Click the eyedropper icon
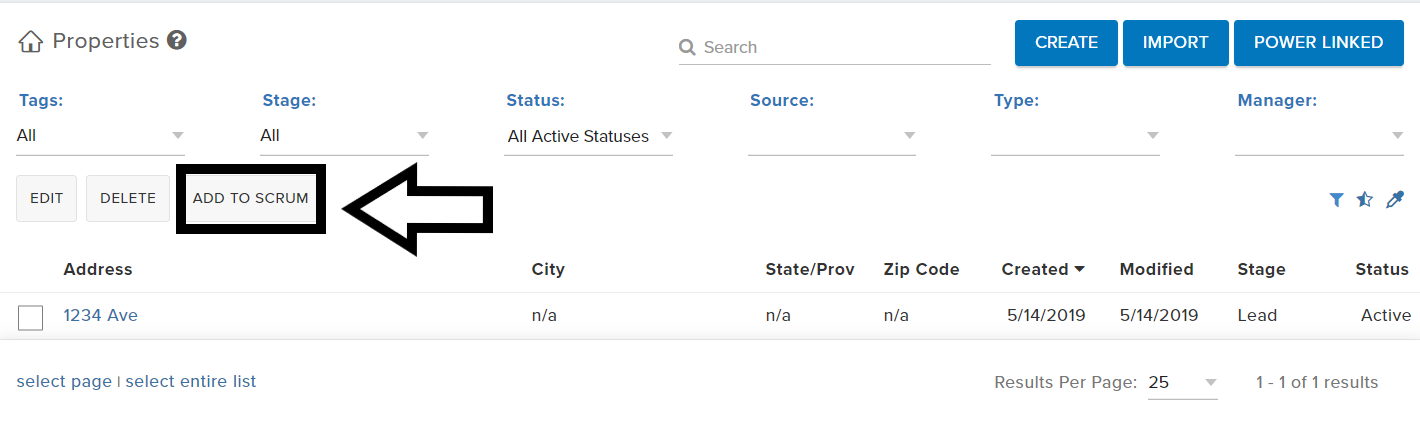This screenshot has height=430, width=1420. click(1395, 200)
